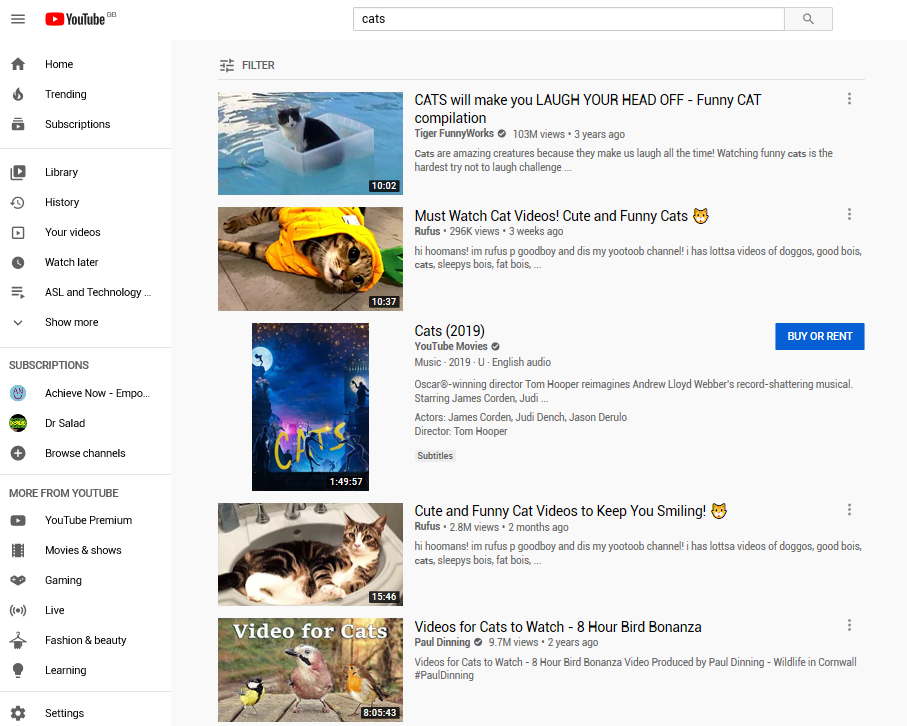Open thumbnail of cat in floating box
The height and width of the screenshot is (726, 907).
[x=310, y=143]
